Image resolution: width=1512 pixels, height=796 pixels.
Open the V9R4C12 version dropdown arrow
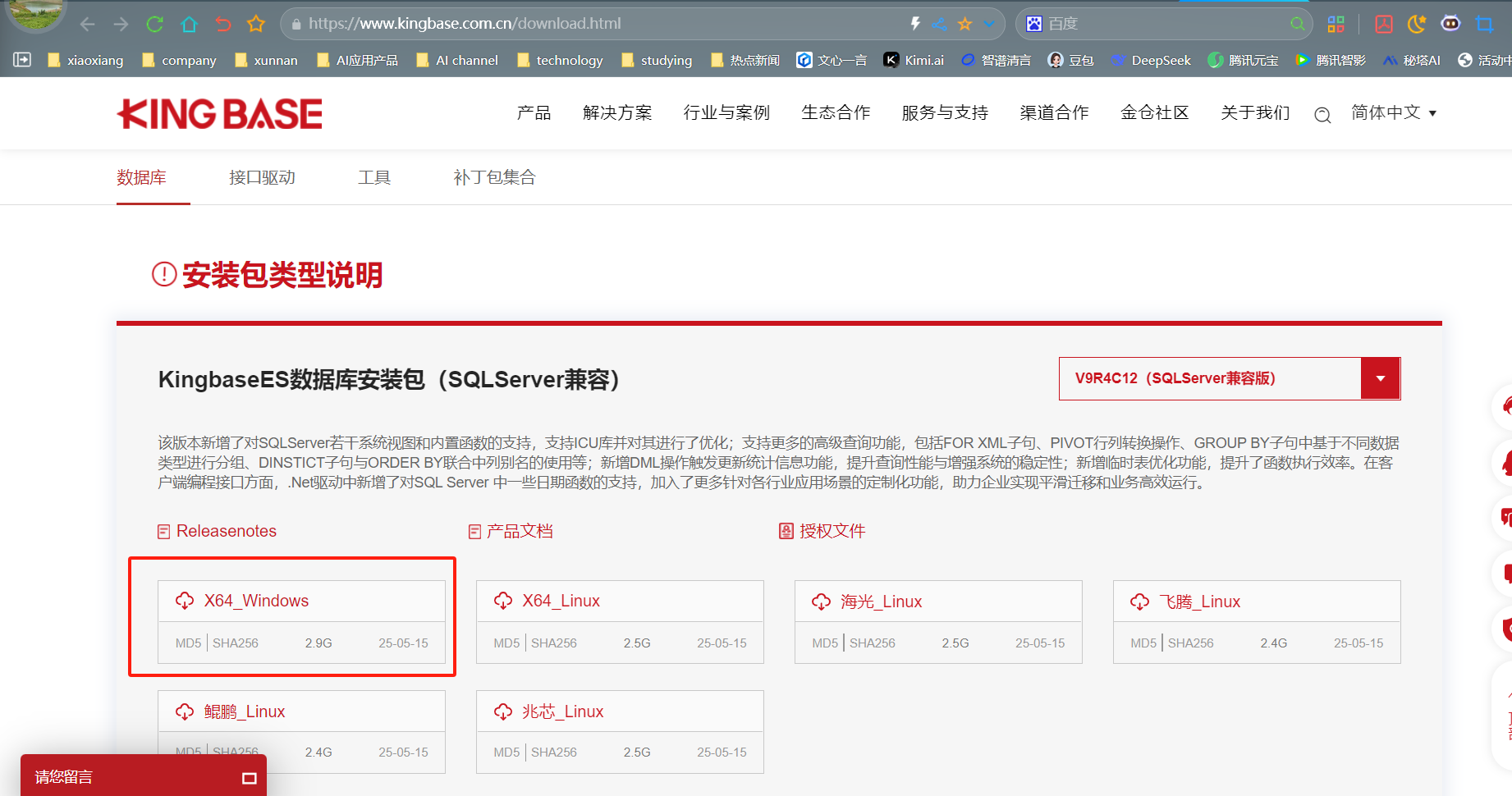(x=1380, y=378)
